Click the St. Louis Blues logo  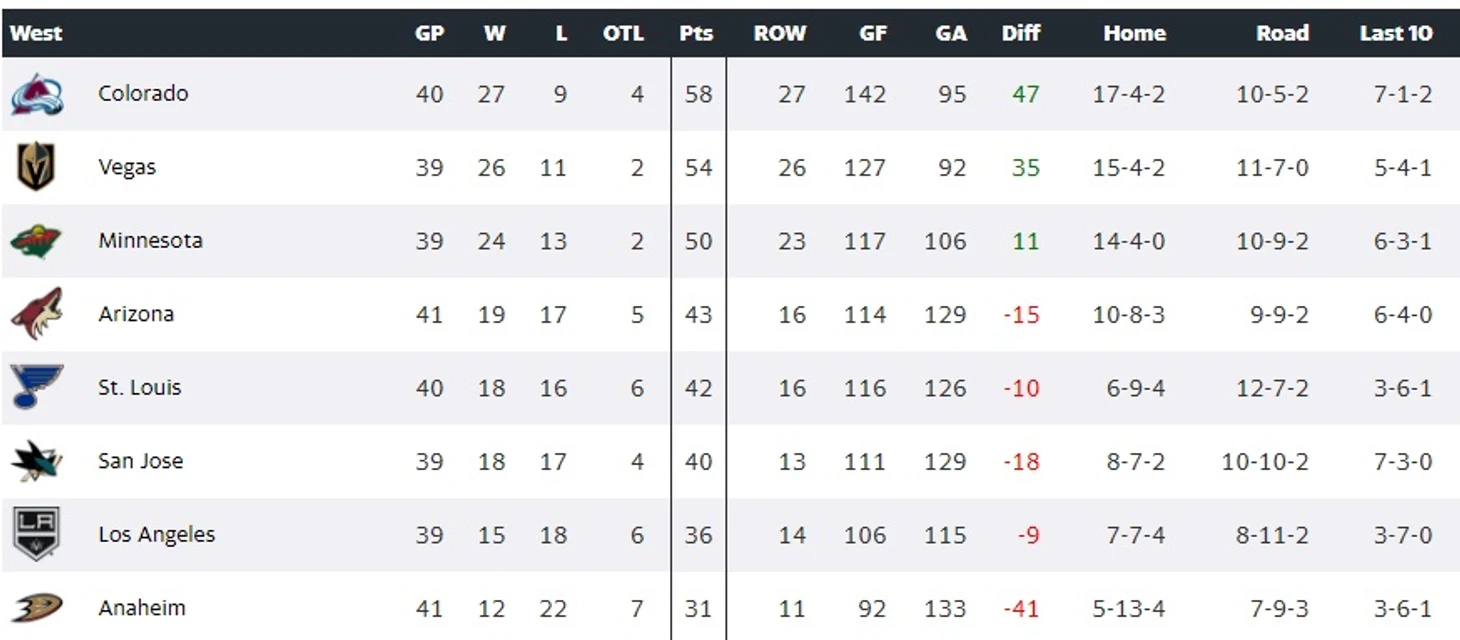(x=37, y=387)
